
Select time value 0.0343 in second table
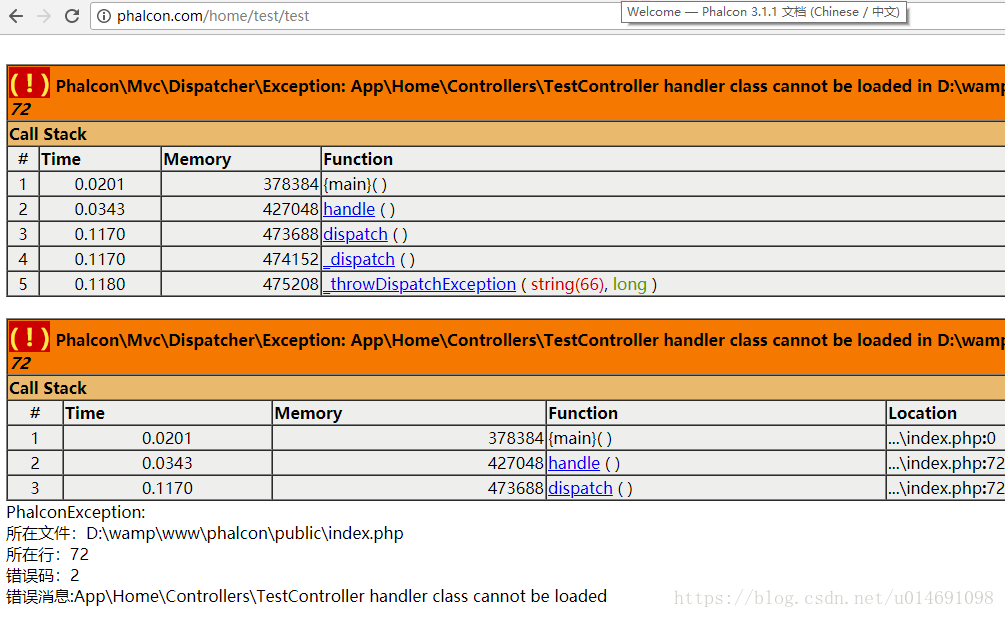point(167,463)
